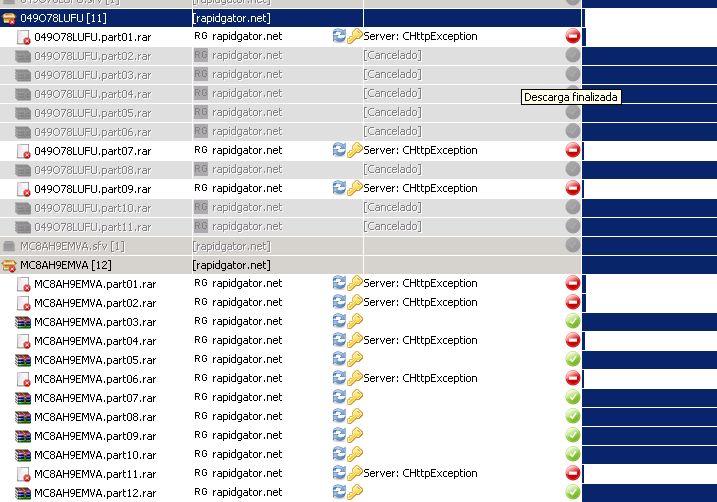Click gray disabled status icon for 049O78LUFU.part04.rar

click(573, 93)
